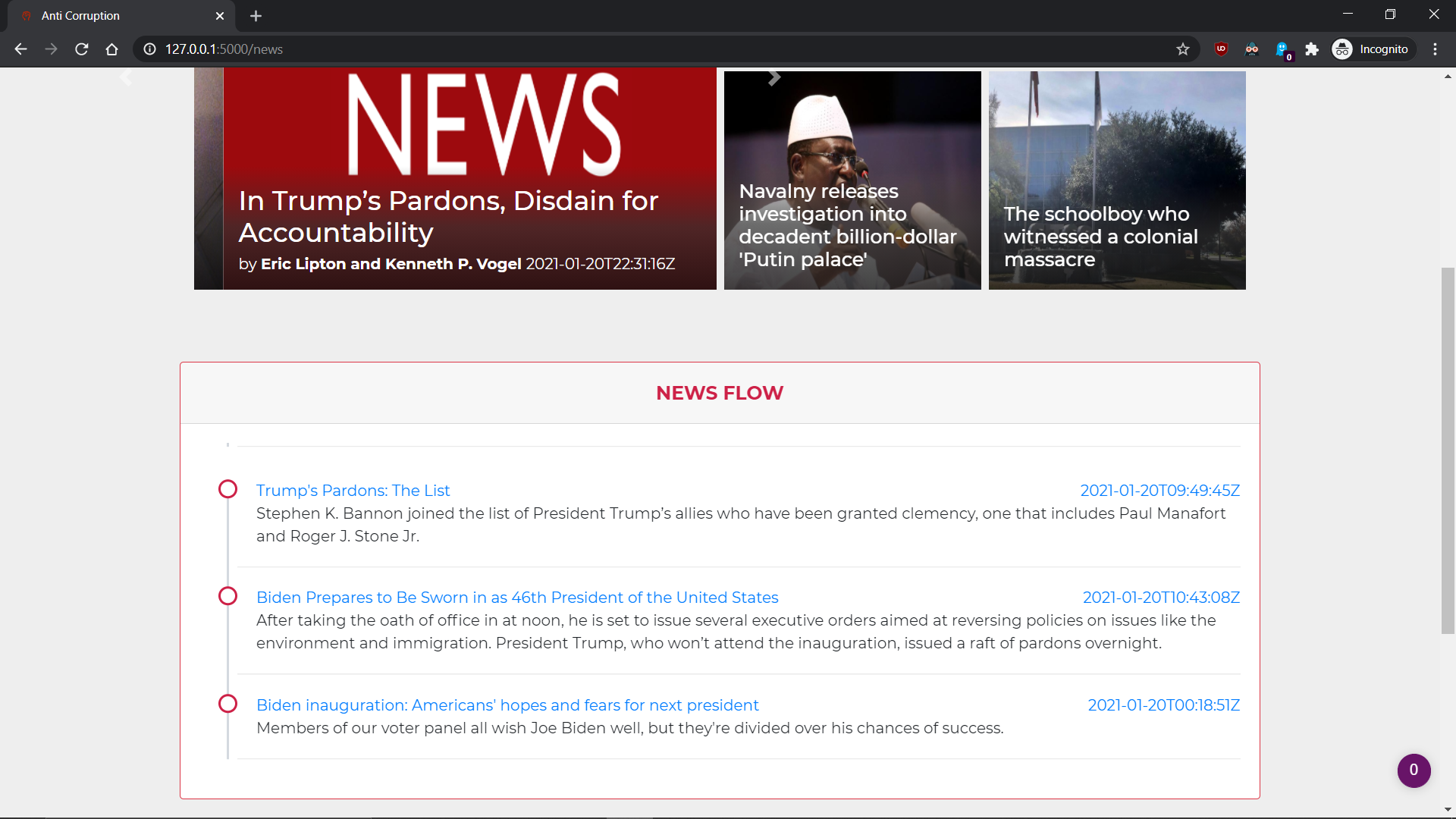The width and height of the screenshot is (1456, 819).
Task: Select the Anti Corruption tab
Action: 114,16
